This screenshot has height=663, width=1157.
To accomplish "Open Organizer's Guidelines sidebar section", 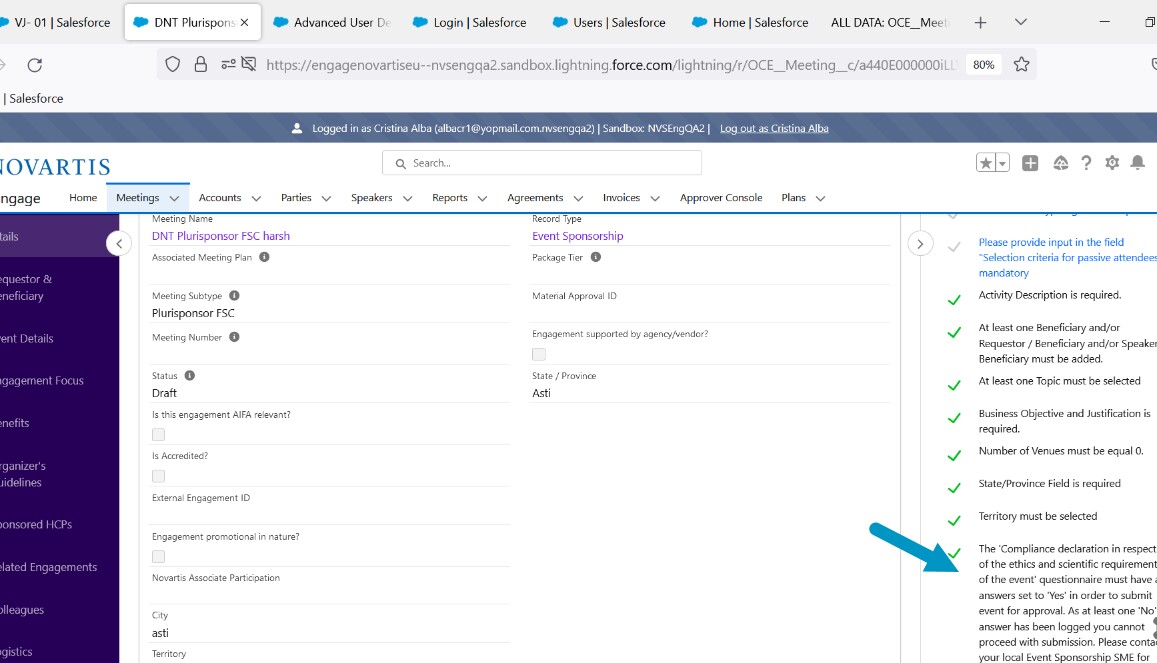I will click(23, 474).
